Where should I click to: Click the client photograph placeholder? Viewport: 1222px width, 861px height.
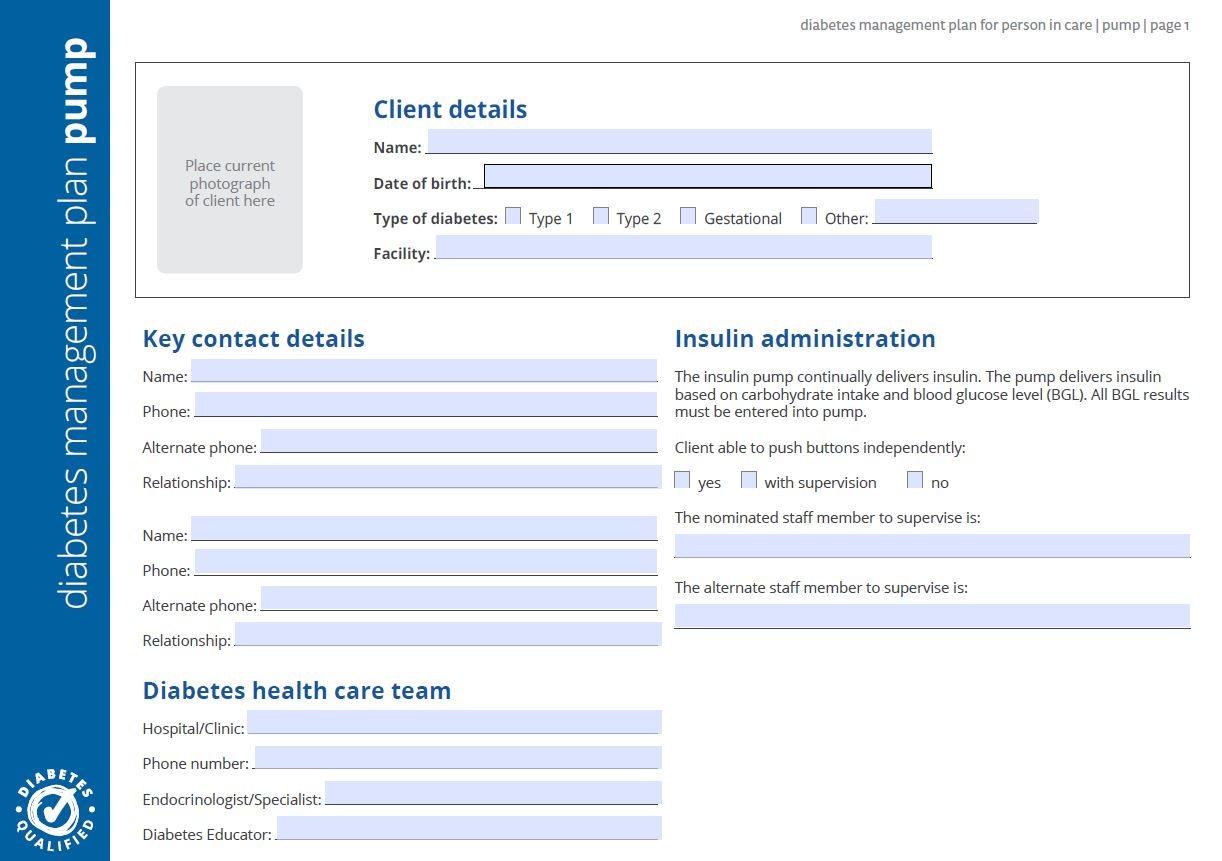(229, 180)
